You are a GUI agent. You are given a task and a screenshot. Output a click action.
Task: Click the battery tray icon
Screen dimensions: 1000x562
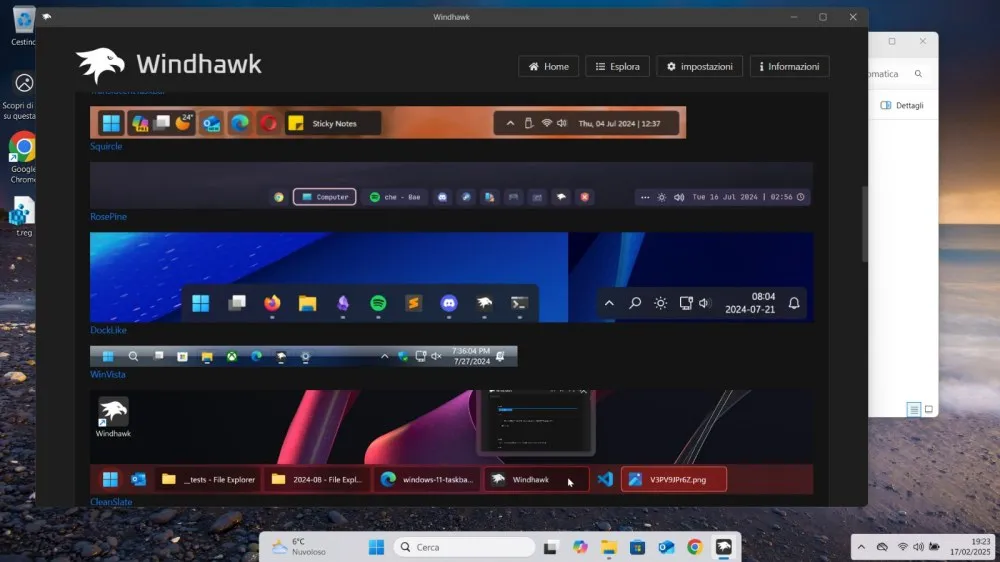pos(934,547)
